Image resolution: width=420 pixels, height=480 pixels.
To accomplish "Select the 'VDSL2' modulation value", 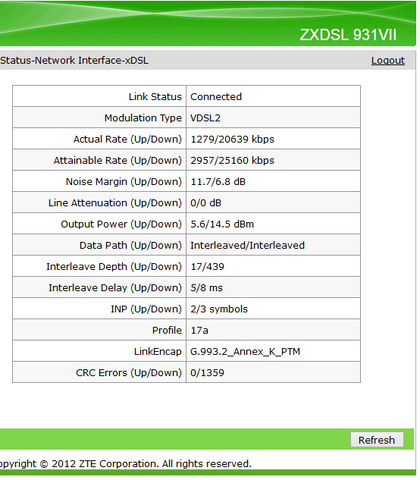I will point(205,118).
